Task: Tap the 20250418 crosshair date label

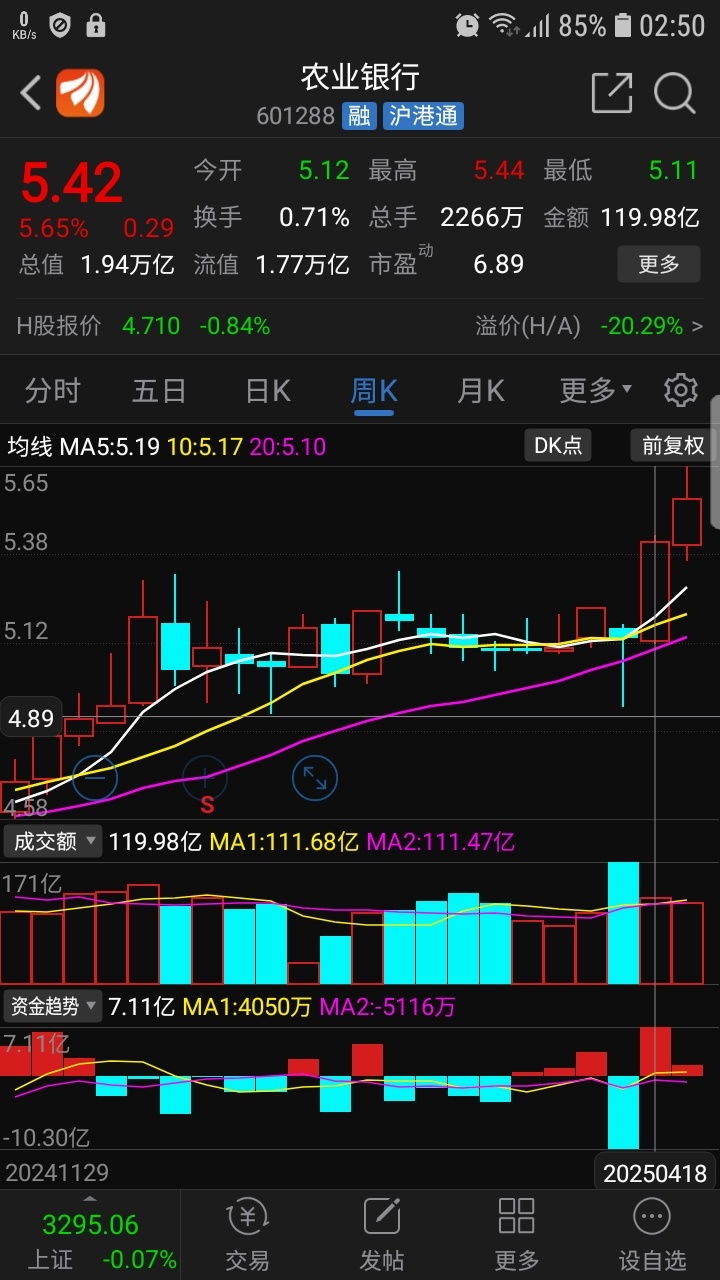Action: pyautogui.click(x=655, y=1173)
